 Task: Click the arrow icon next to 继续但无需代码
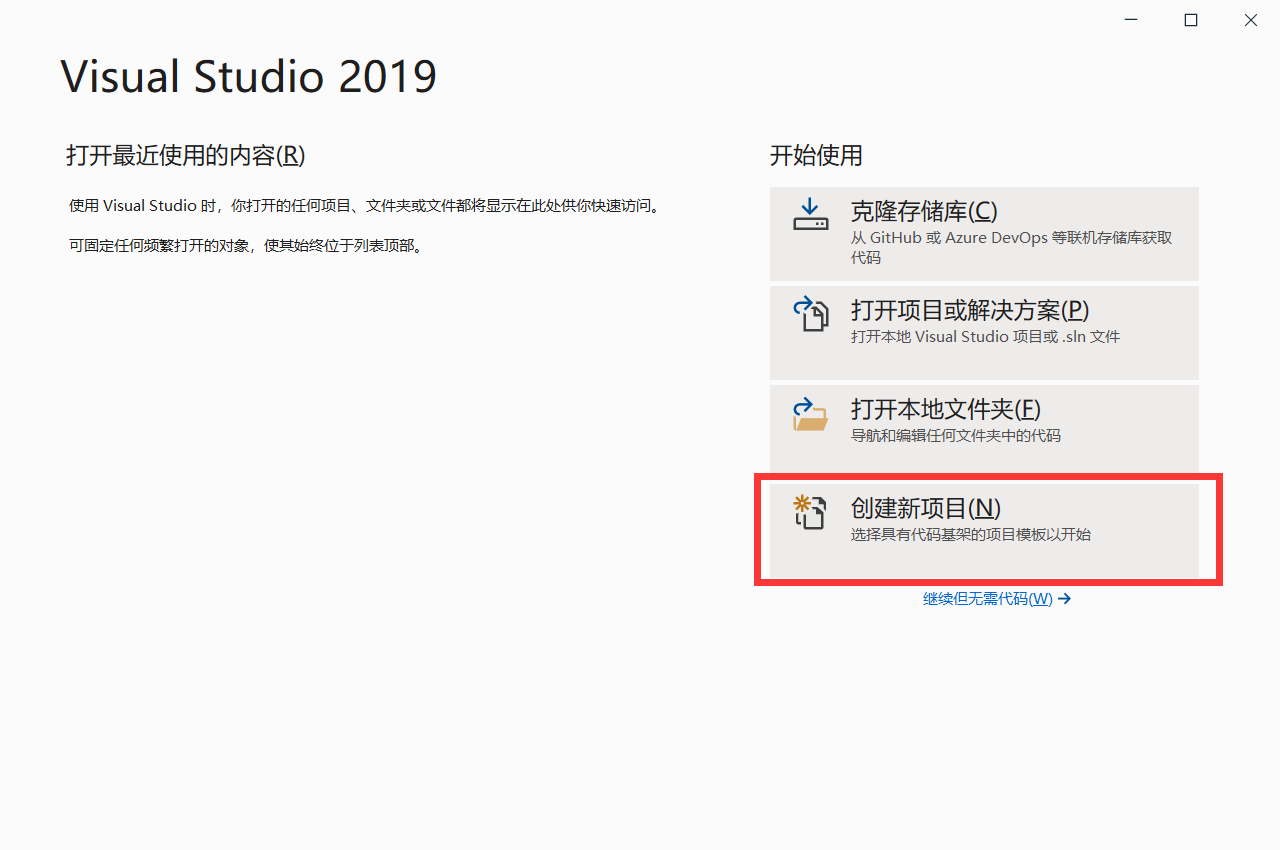(1064, 598)
